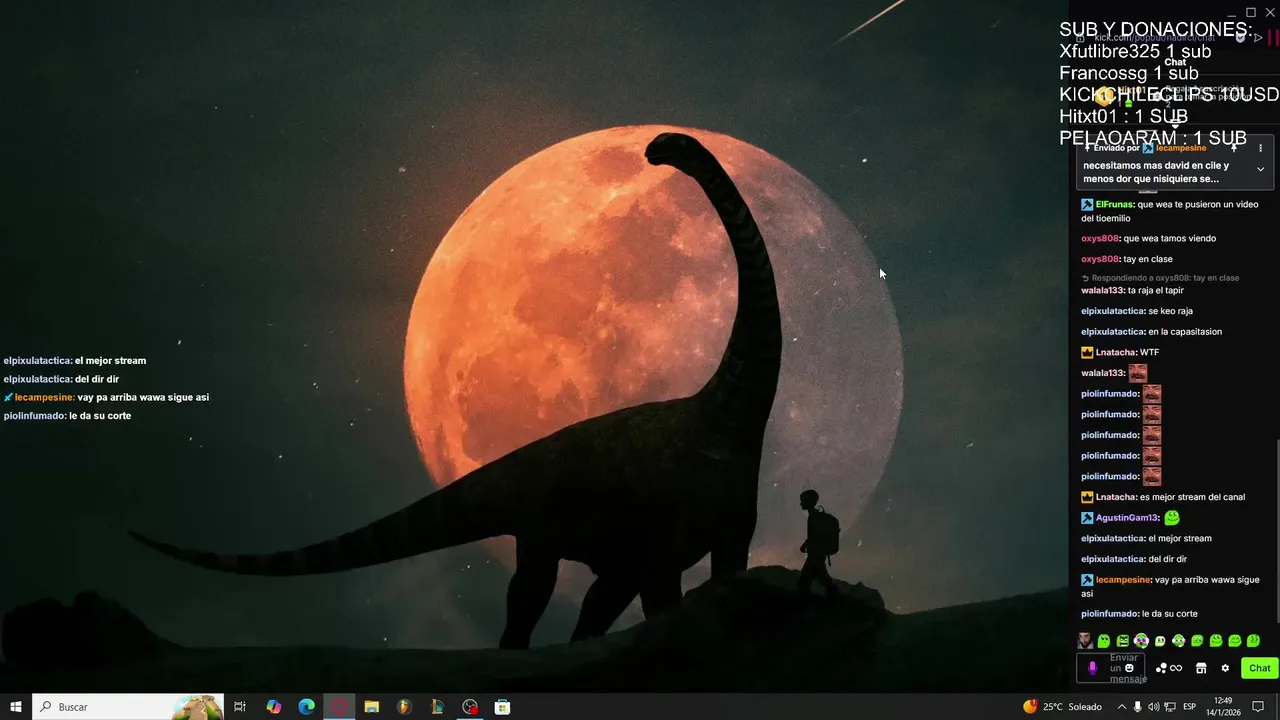Open the volume control in system tray
The image size is (1280, 720).
point(1154,707)
